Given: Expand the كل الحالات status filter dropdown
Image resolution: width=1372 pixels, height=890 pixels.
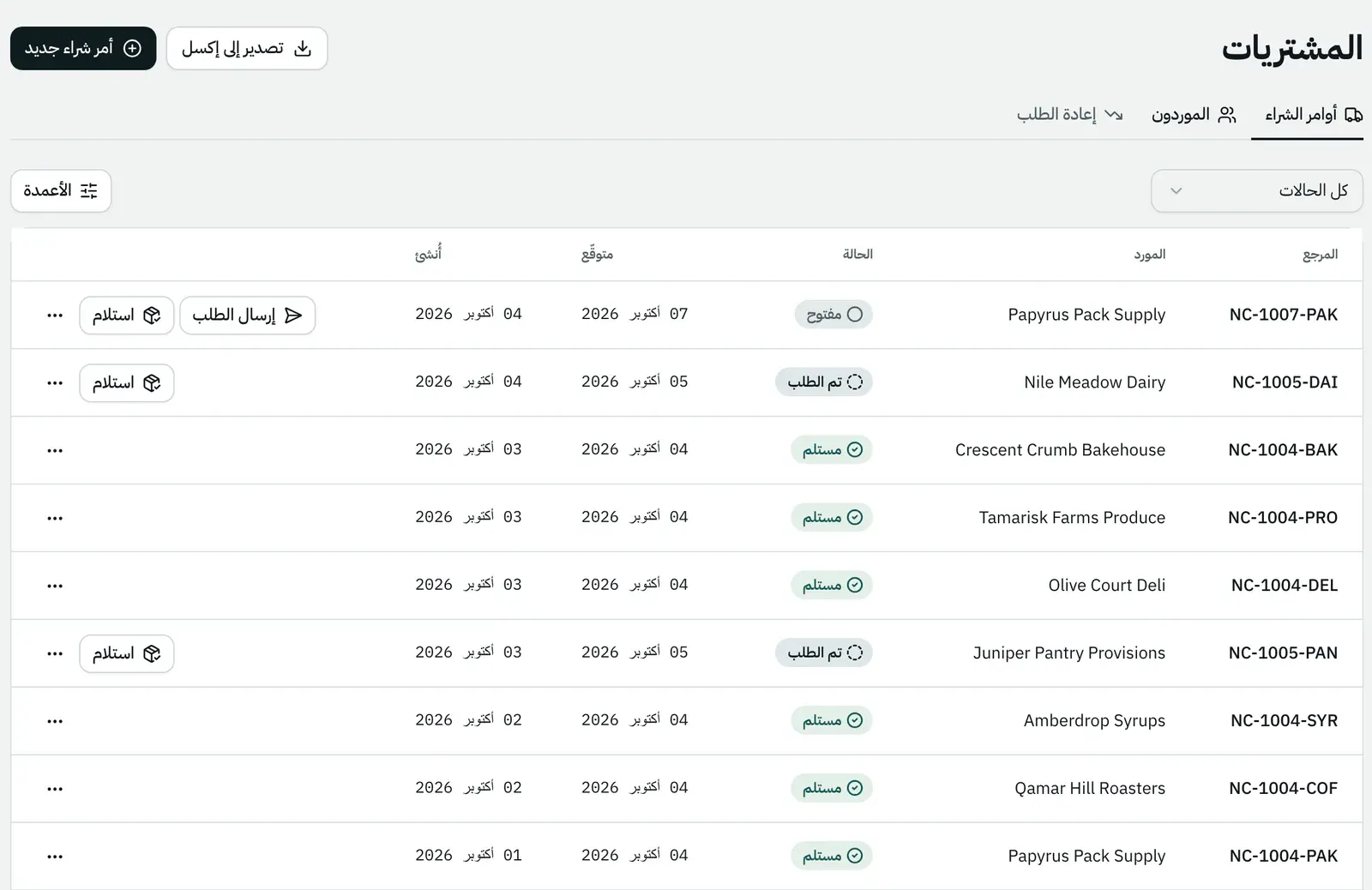Looking at the screenshot, I should pyautogui.click(x=1256, y=190).
